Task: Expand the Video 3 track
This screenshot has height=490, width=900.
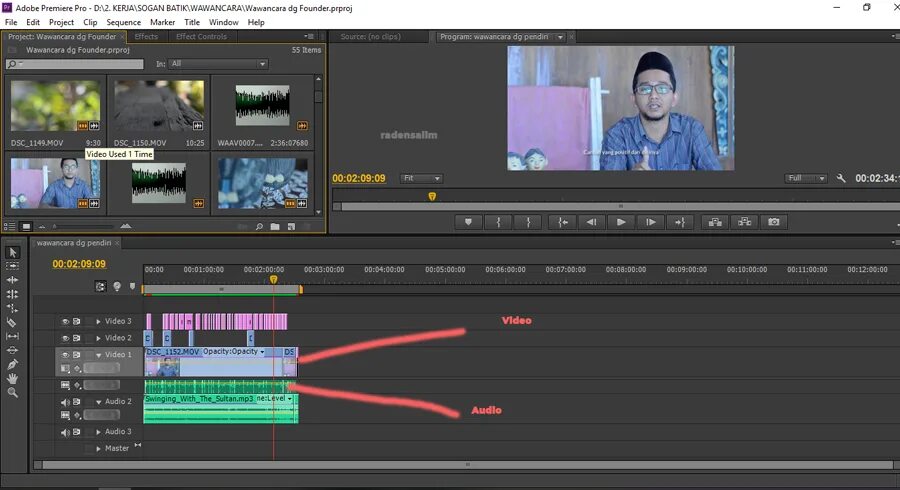Action: 99,322
